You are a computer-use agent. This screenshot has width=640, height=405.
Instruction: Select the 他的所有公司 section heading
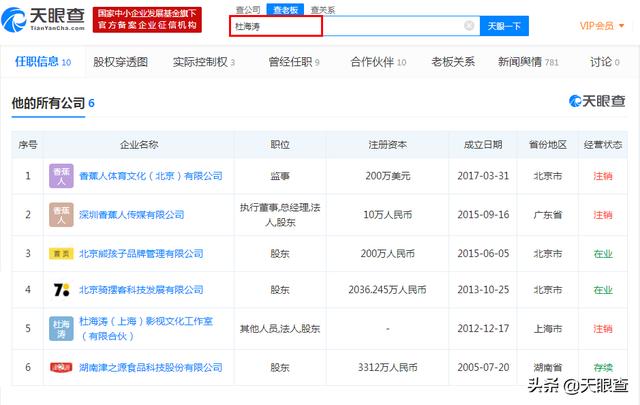click(48, 103)
